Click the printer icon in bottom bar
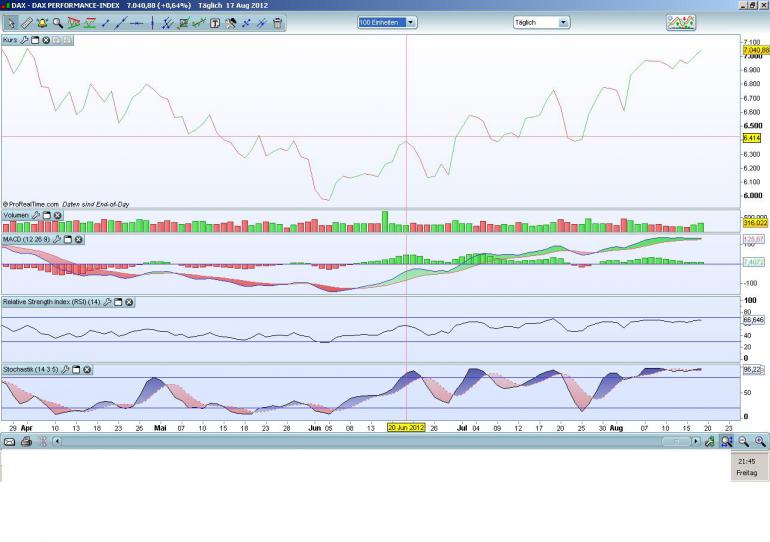Image resolution: width=770 pixels, height=542 pixels. pos(26,441)
